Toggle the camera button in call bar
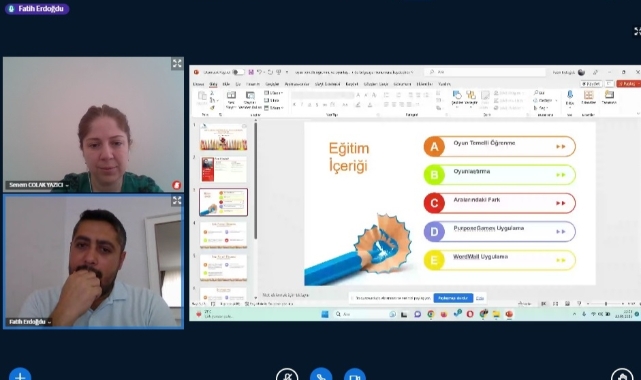 [x=354, y=376]
